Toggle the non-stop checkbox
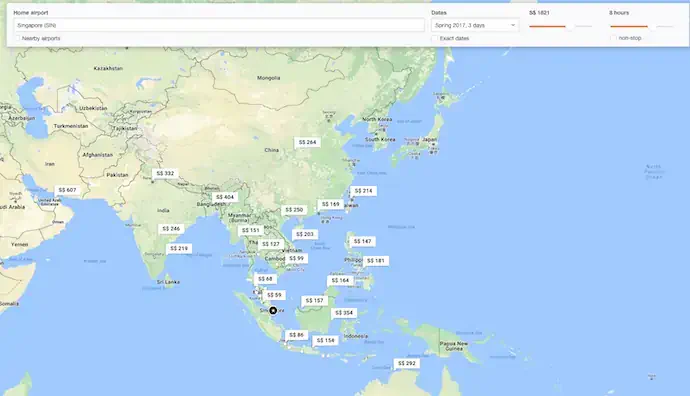This screenshot has width=690, height=396. (x=613, y=38)
